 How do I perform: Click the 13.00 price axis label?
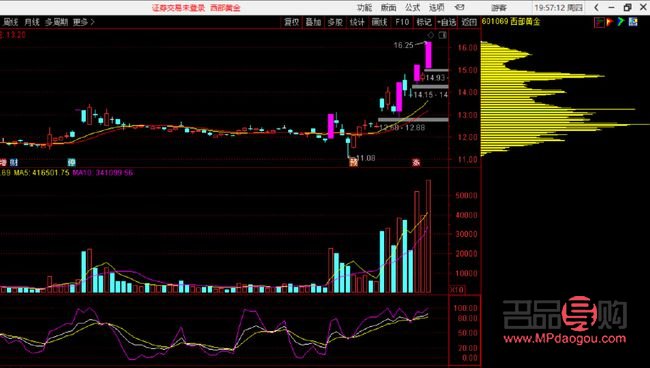468,115
